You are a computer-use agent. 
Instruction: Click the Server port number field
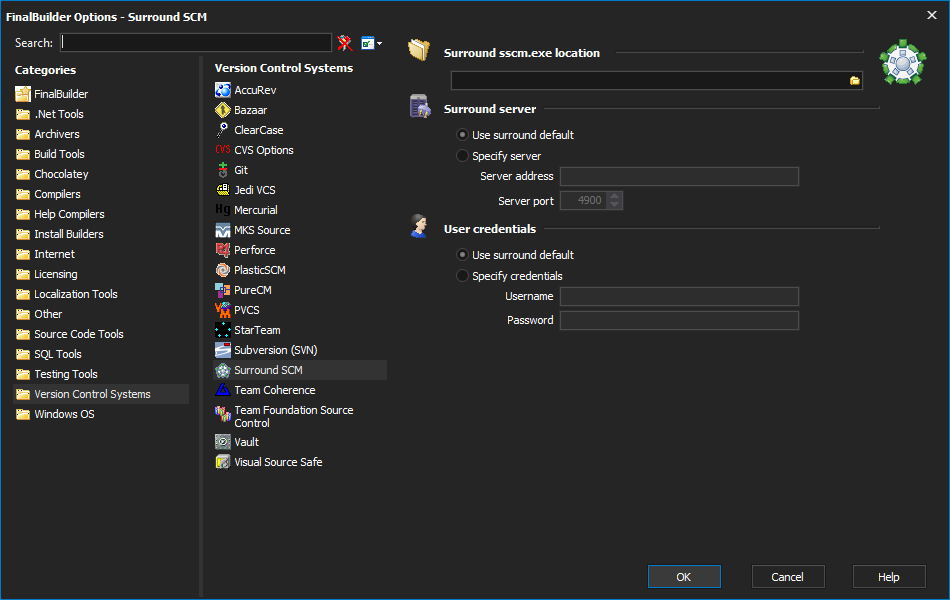pyautogui.click(x=584, y=201)
